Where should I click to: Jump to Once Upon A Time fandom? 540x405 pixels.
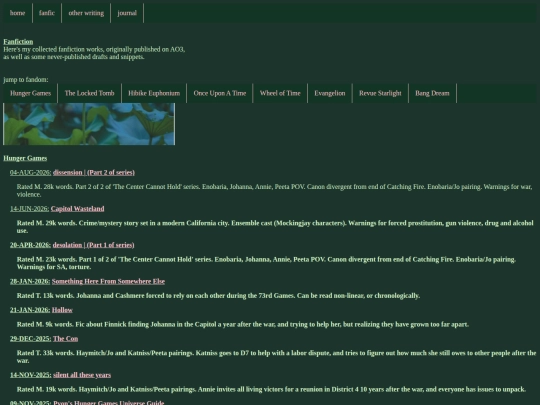point(220,93)
